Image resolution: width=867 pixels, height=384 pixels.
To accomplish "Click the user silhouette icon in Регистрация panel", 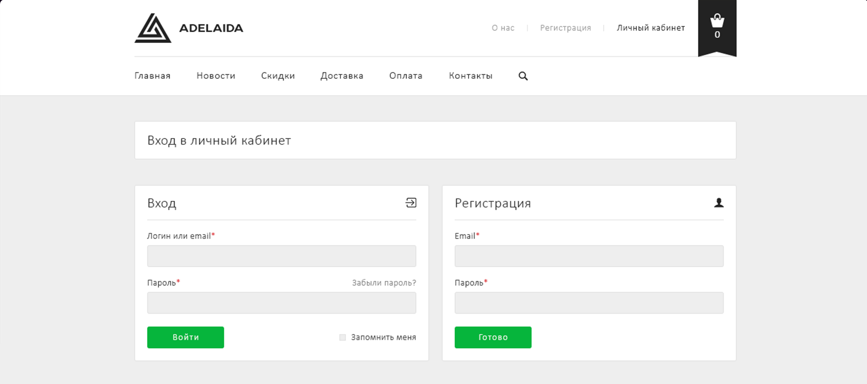I will pyautogui.click(x=718, y=203).
